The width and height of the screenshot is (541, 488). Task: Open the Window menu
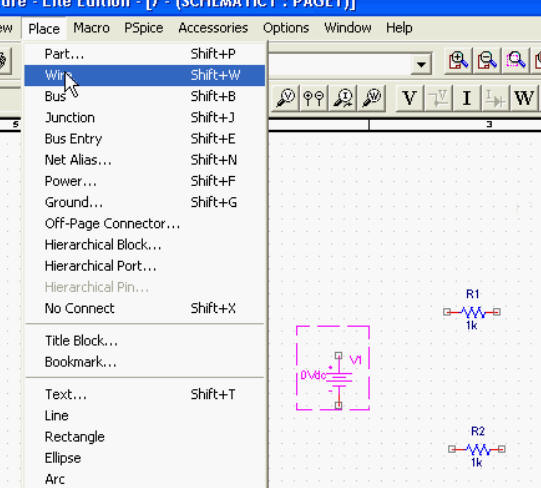pos(348,28)
